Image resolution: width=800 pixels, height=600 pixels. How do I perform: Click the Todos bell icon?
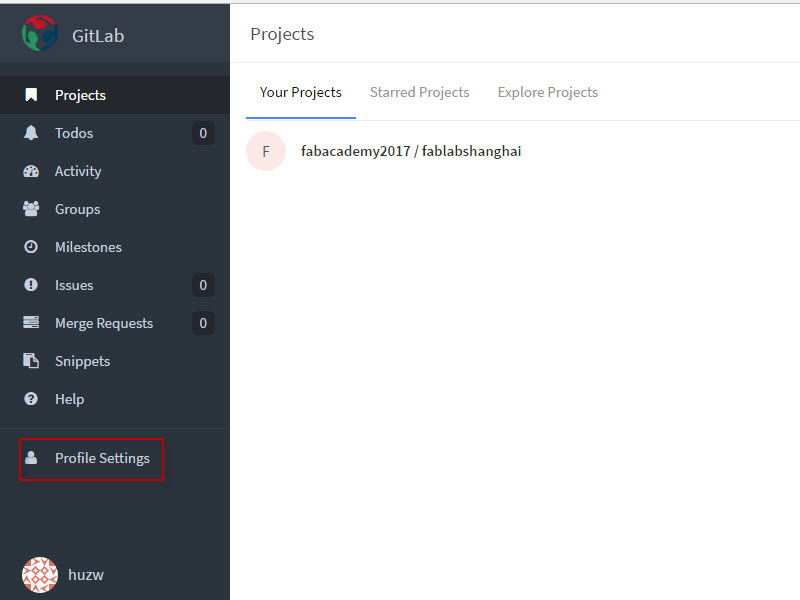pyautogui.click(x=31, y=133)
